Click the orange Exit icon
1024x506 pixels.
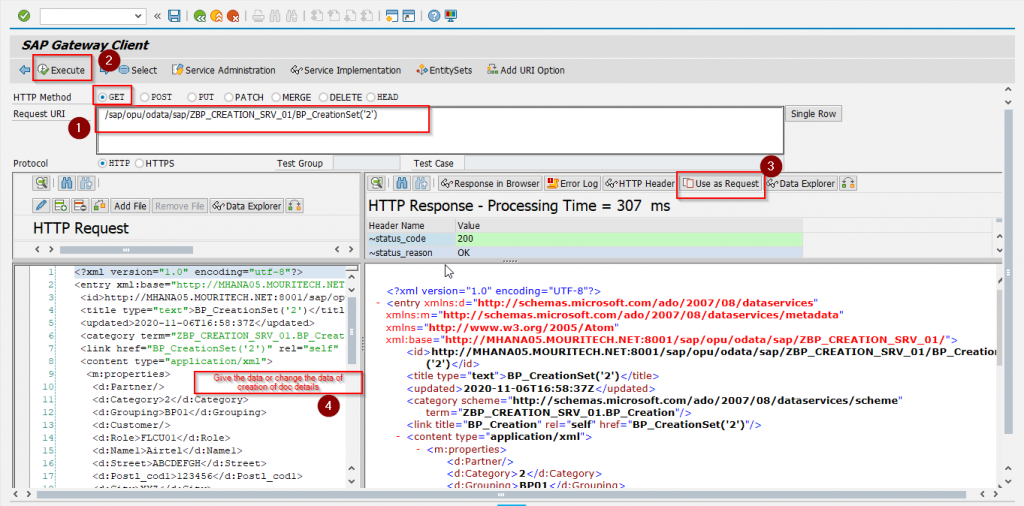point(216,16)
